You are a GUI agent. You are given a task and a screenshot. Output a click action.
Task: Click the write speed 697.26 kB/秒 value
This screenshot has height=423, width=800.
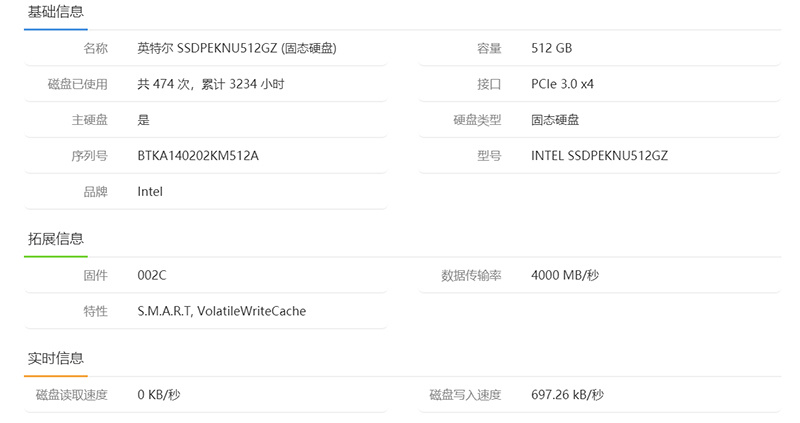pyautogui.click(x=567, y=395)
